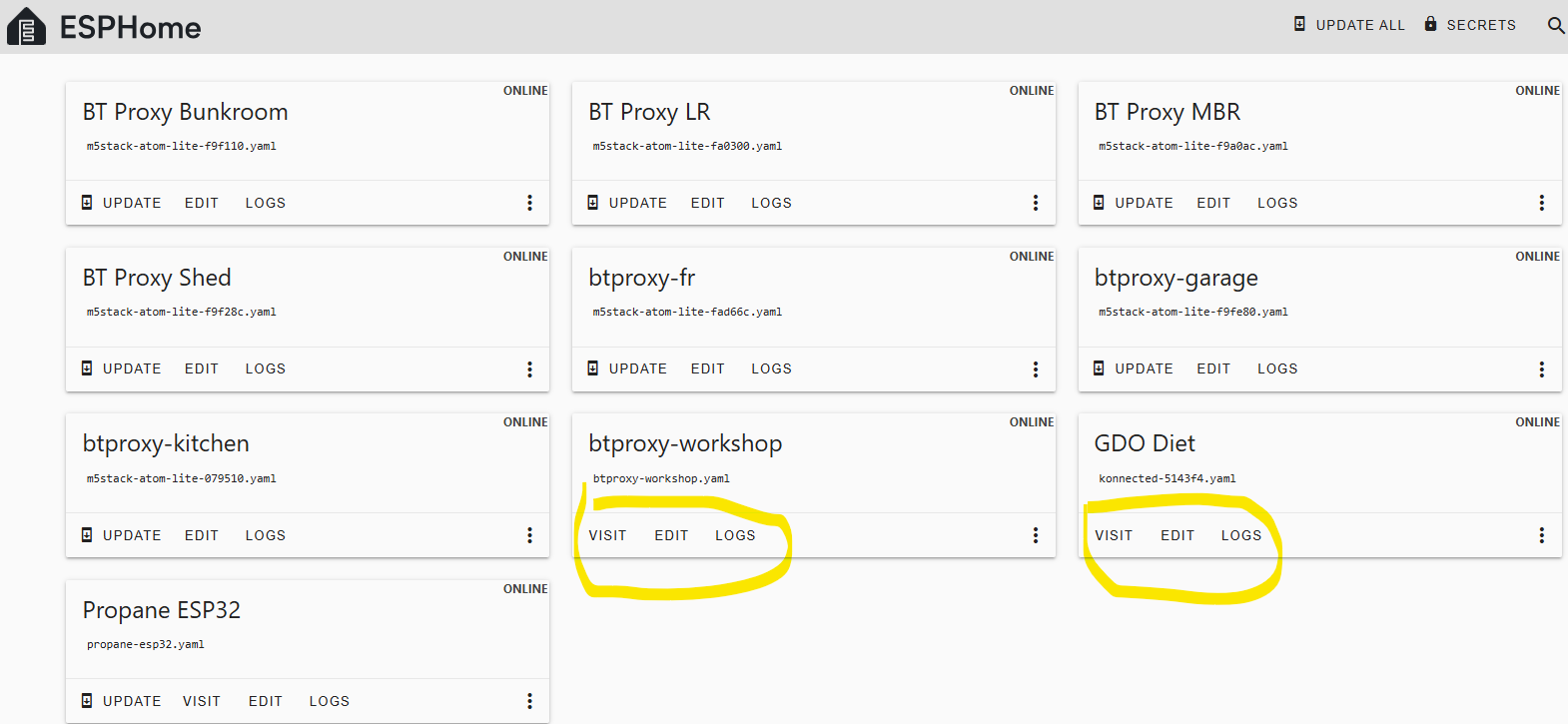Click ONLINE status on btproxy-kitchen card
The image size is (1568, 724).
pos(525,422)
